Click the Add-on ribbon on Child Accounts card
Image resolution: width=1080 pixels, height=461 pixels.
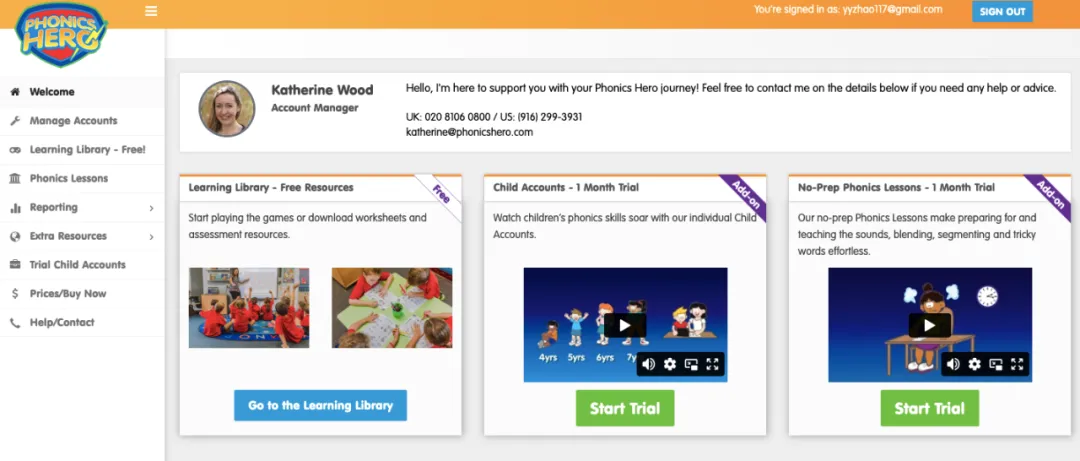[x=745, y=194]
